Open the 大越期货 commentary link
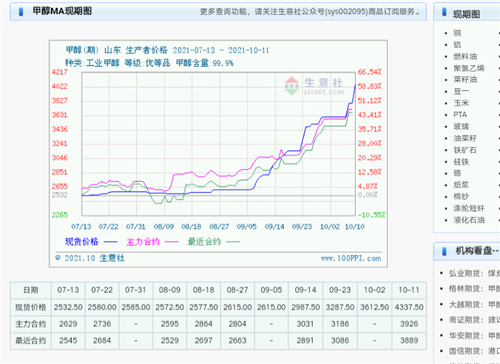Viewport: 500px width, 364px height. point(474,304)
